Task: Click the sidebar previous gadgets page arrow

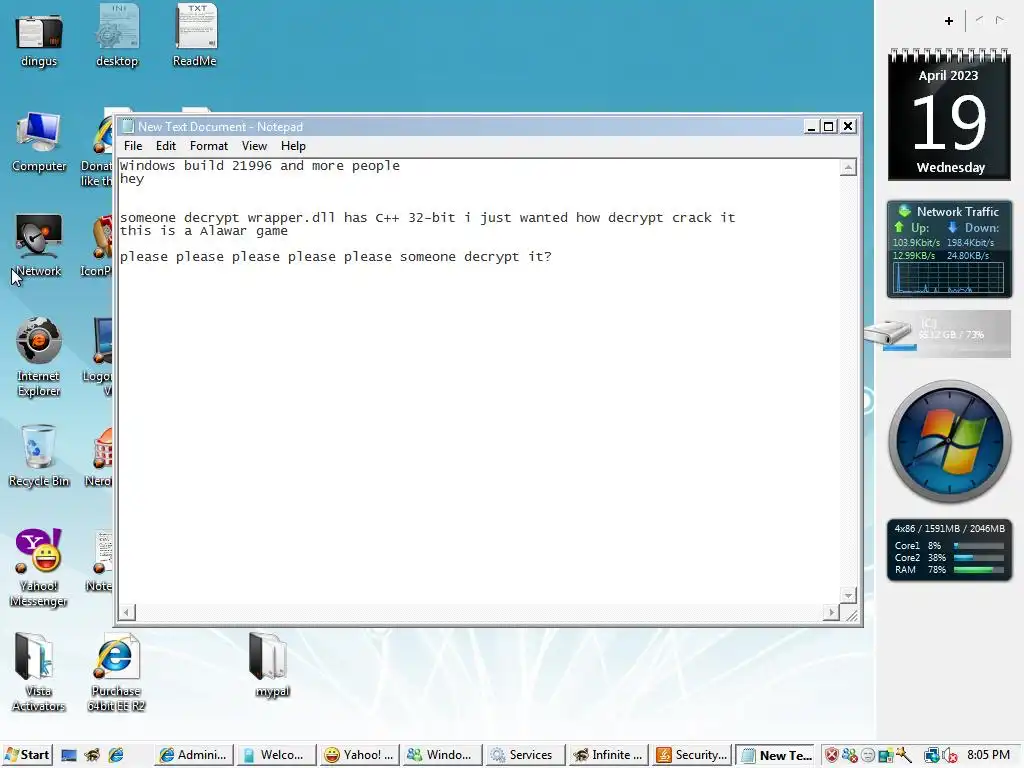Action: click(979, 20)
